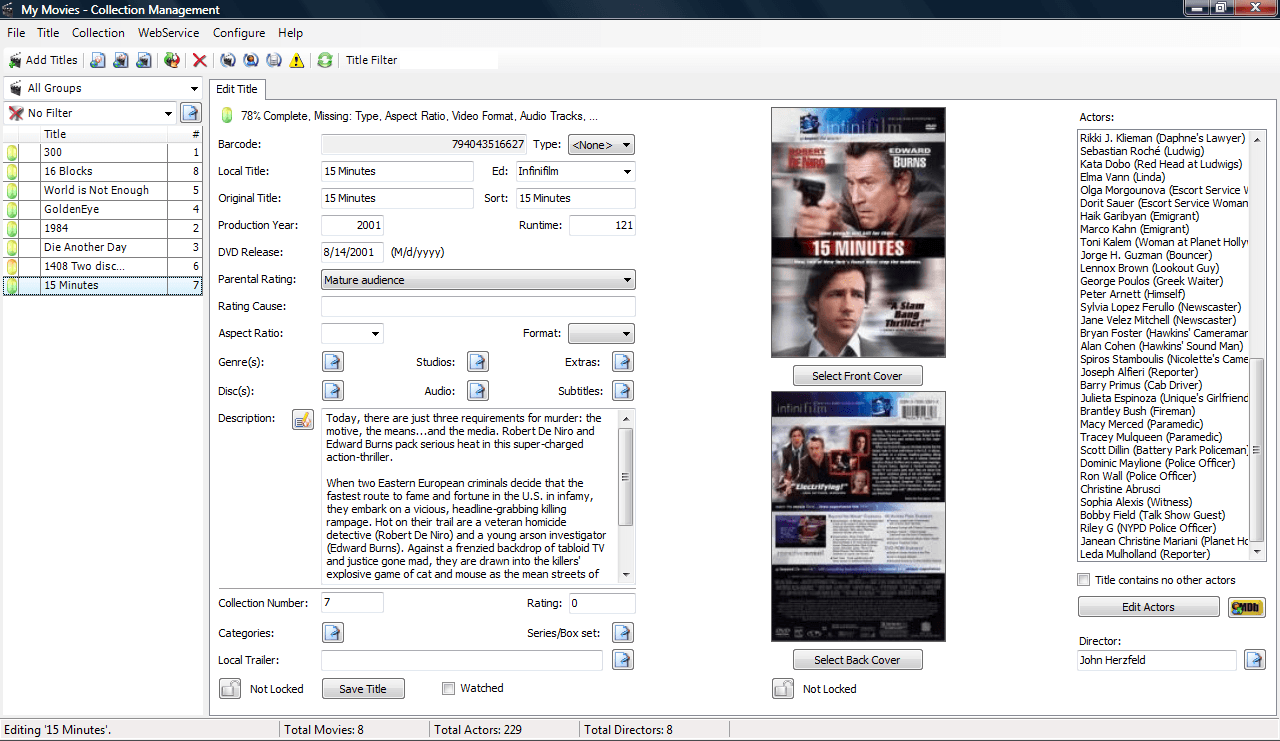Open the Aspect Ratio dropdown
1280x741 pixels.
coord(375,334)
